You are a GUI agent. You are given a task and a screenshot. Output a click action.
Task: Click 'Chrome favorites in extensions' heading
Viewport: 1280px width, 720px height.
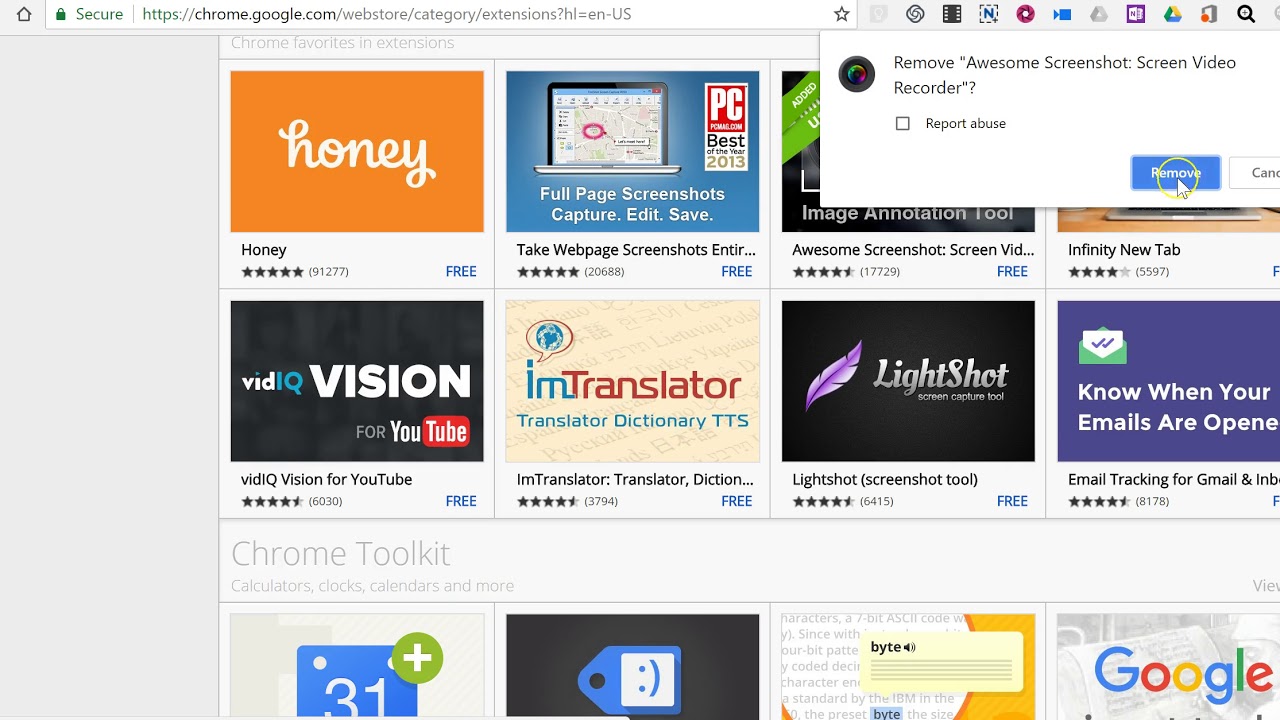click(x=342, y=43)
